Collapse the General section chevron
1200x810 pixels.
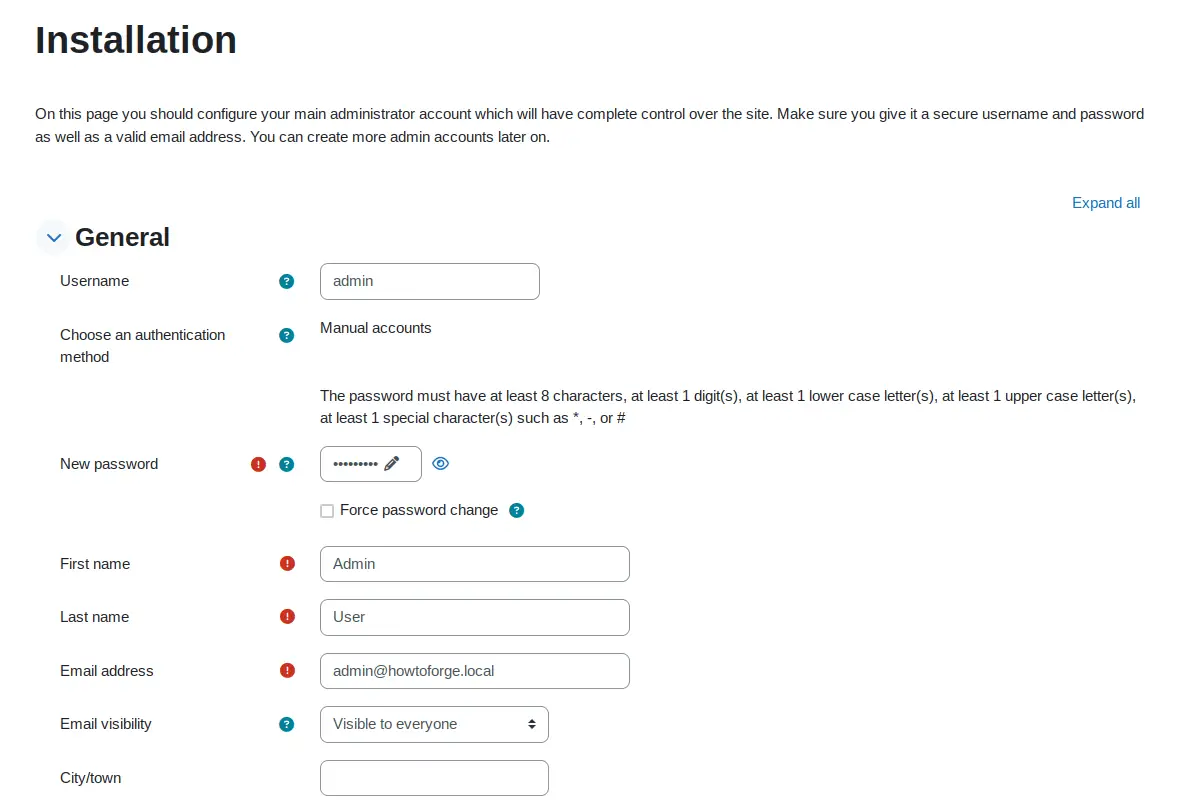[54, 237]
